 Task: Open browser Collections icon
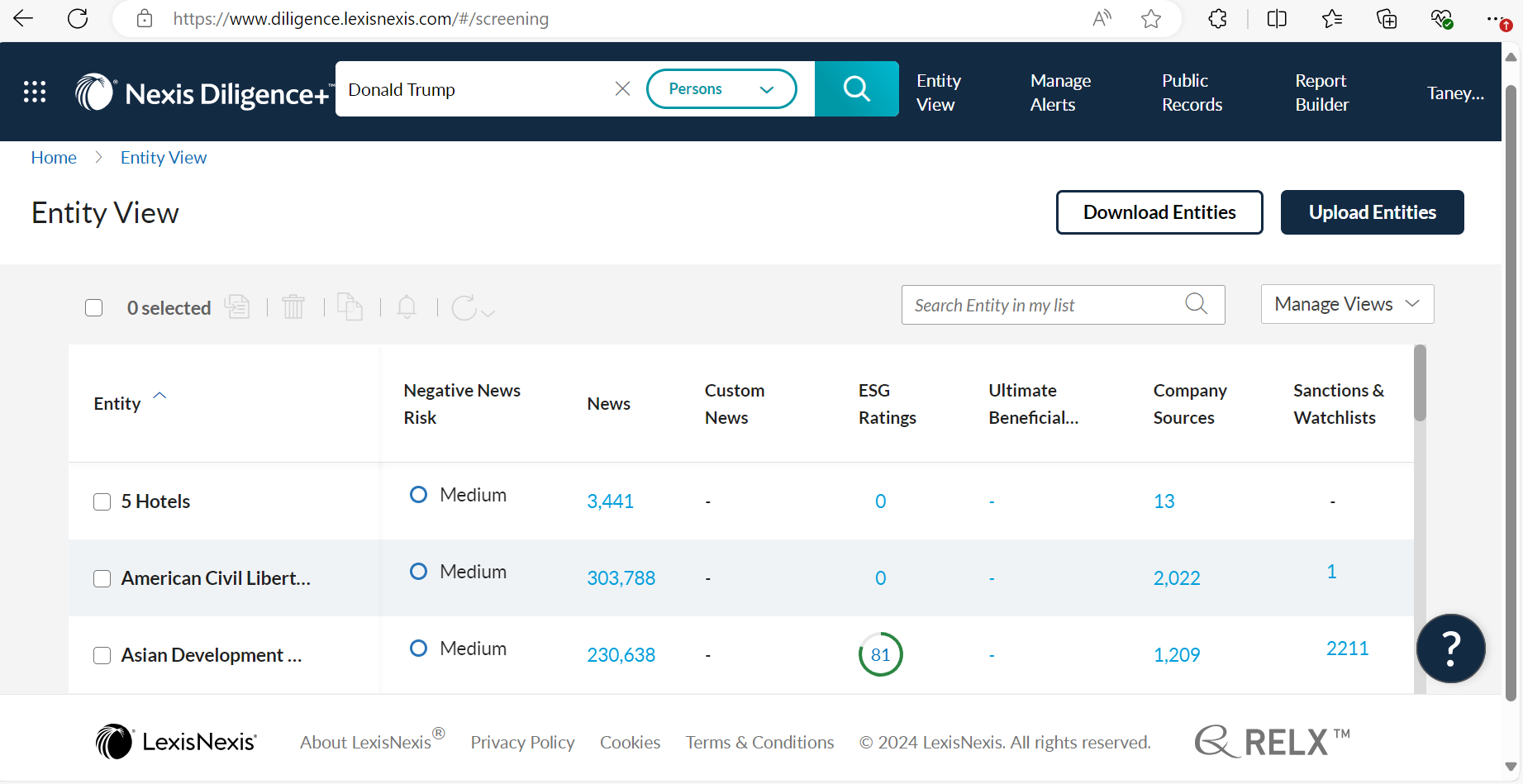(1387, 18)
